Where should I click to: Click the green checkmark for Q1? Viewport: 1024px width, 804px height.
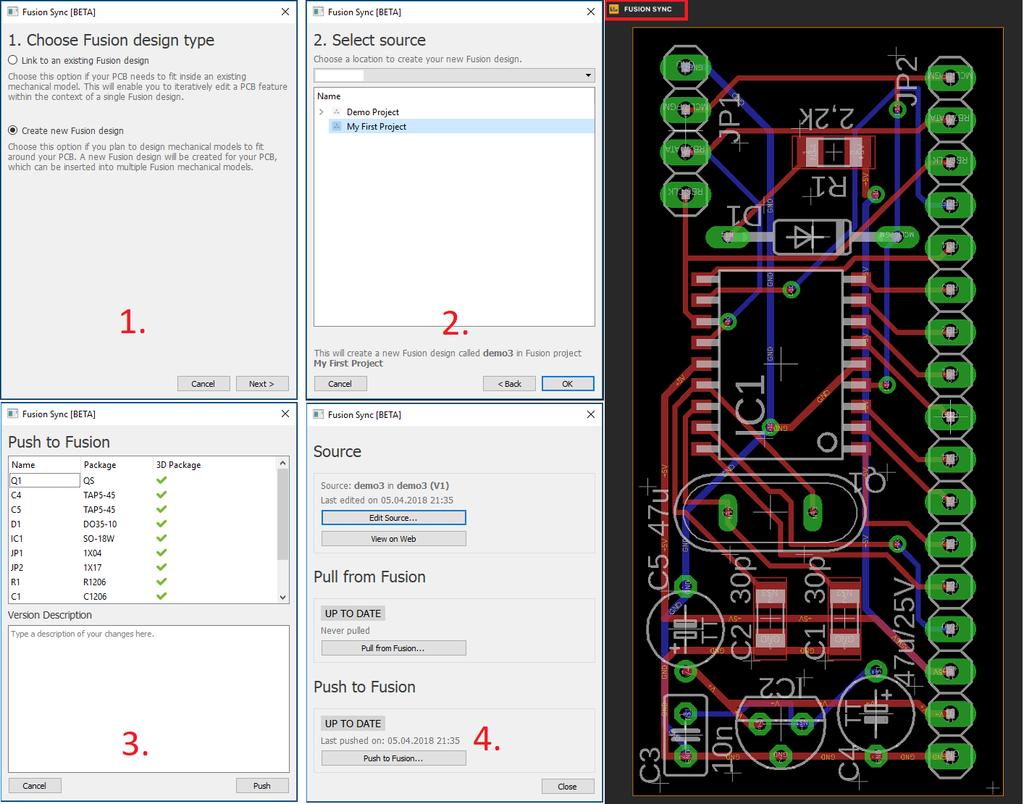[x=161, y=480]
